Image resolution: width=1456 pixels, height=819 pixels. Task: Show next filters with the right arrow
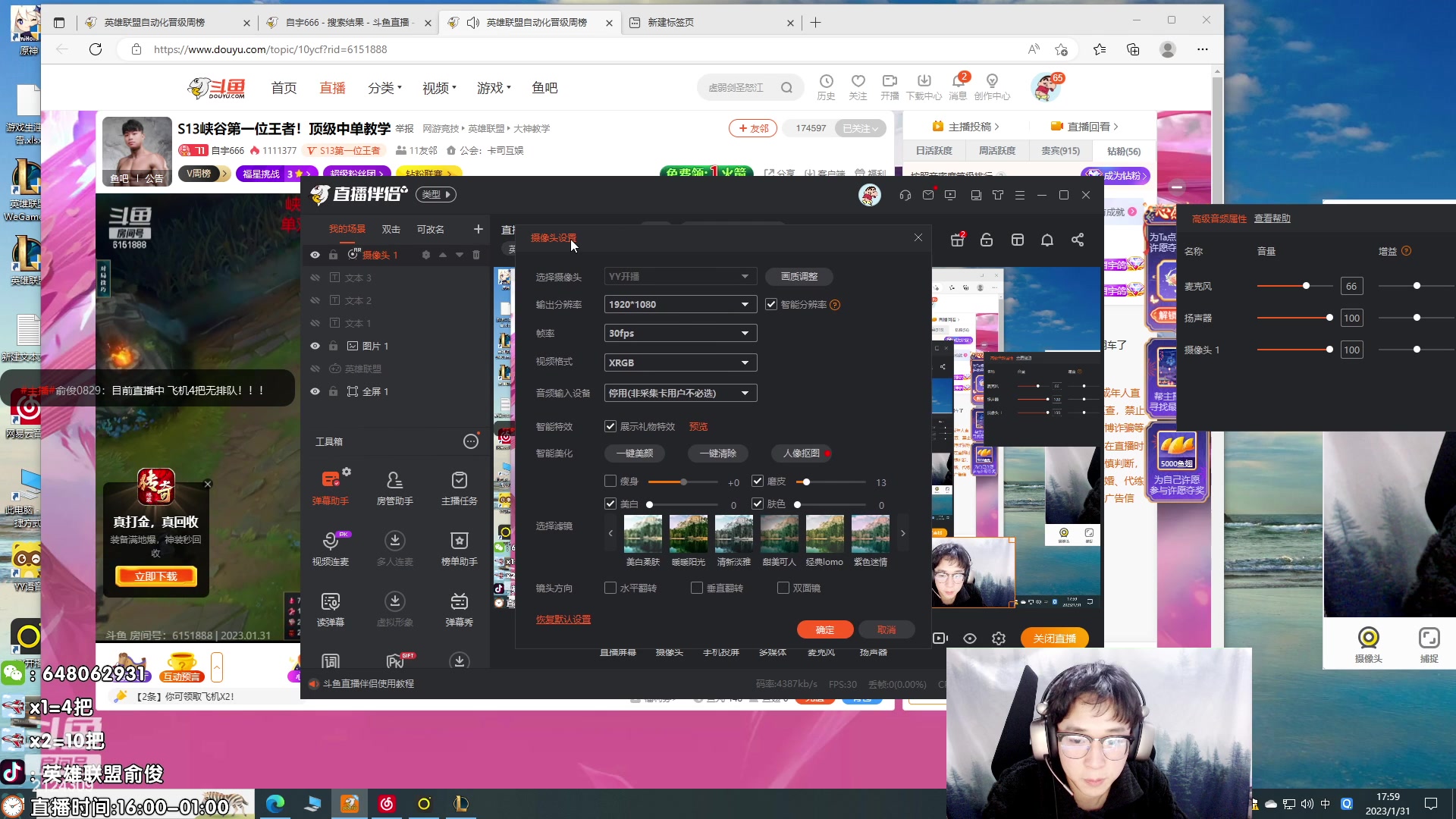902,533
